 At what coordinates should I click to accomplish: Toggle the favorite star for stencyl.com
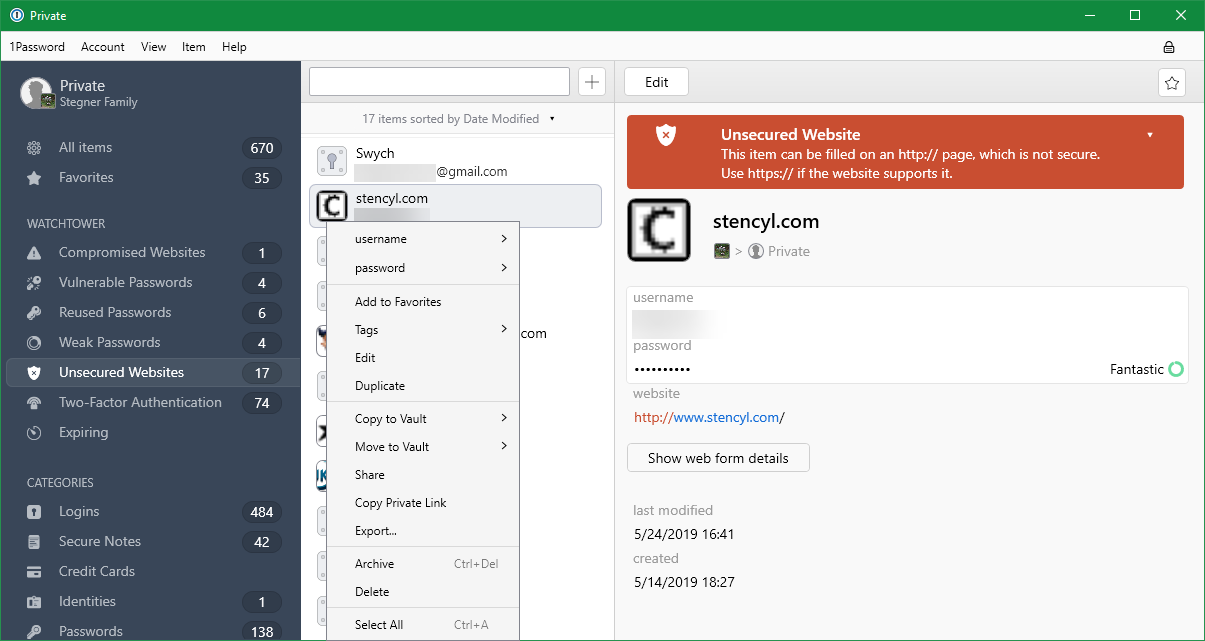[1171, 83]
